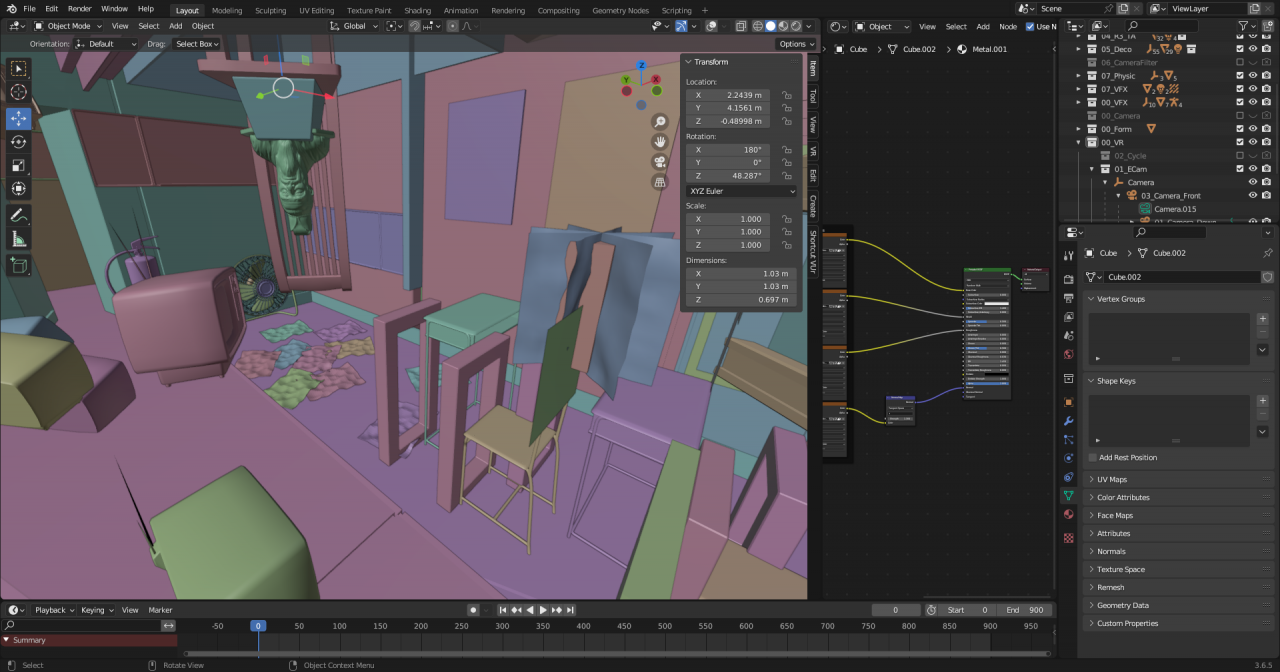Click the Location X value field
Image resolution: width=1280 pixels, height=672 pixels.
coord(727,95)
